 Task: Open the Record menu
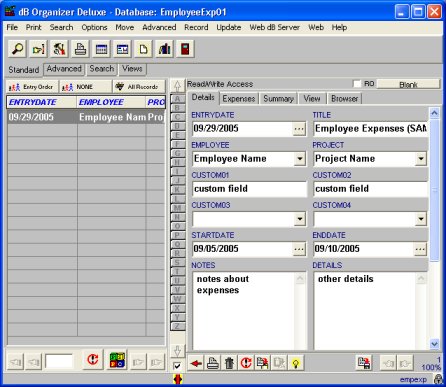coord(196,27)
